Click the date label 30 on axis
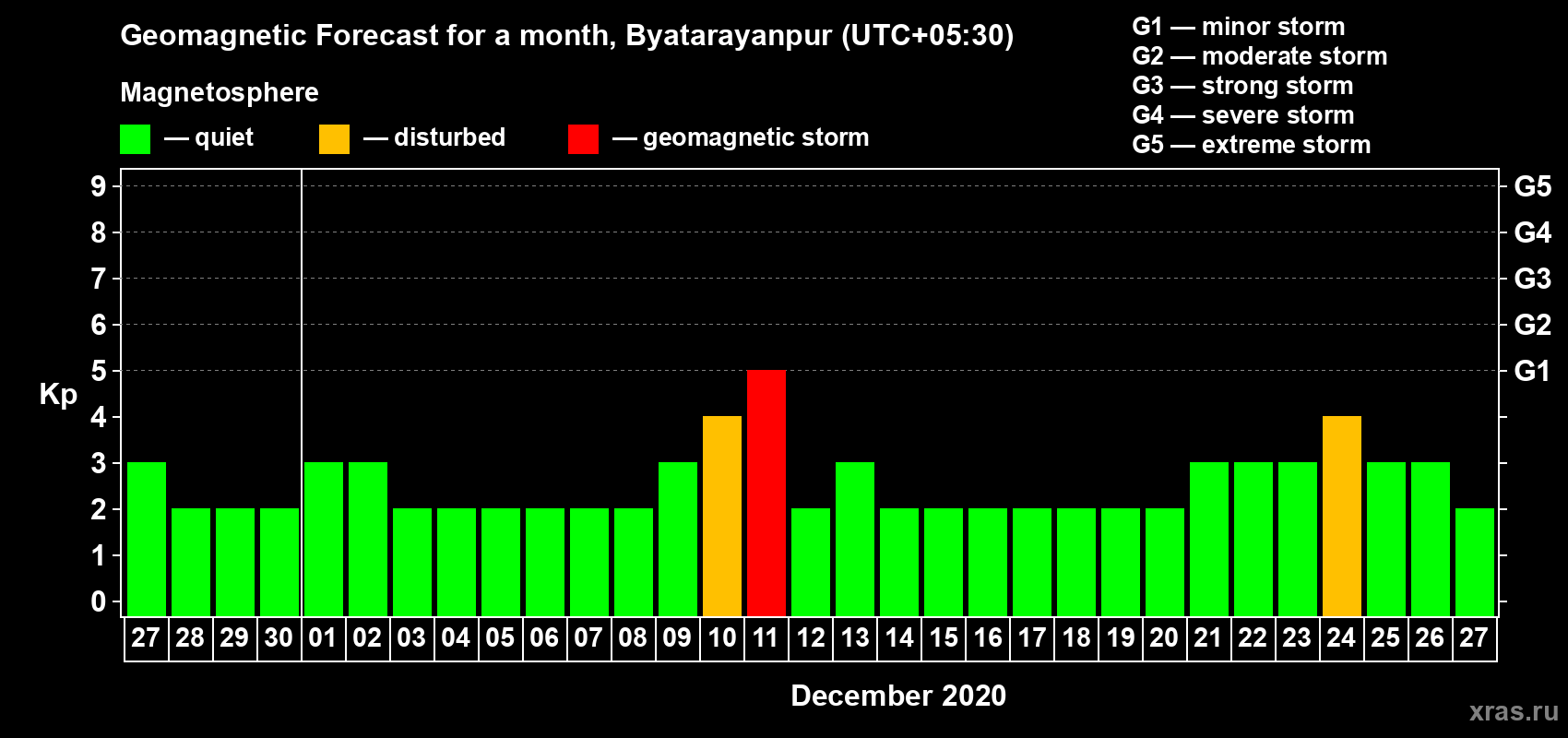 279,638
